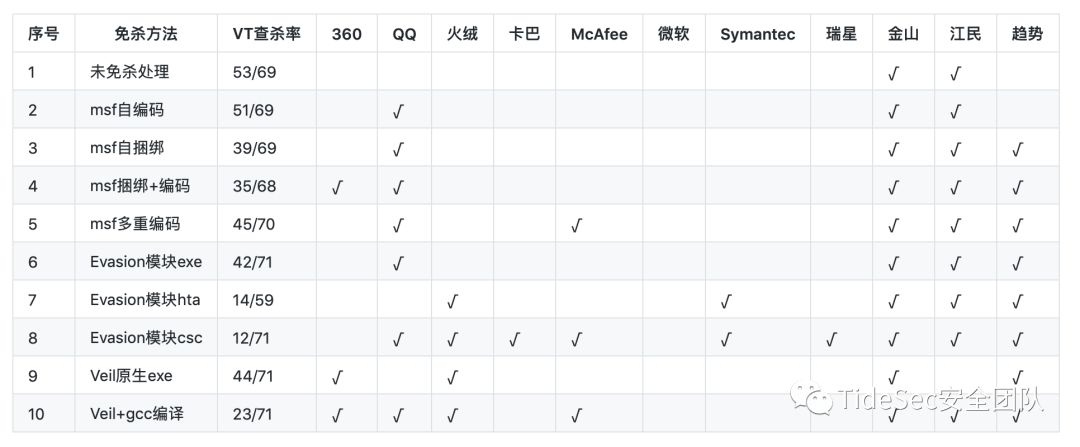Click the McAfee checkmark in msf多重编码 row

pos(576,225)
